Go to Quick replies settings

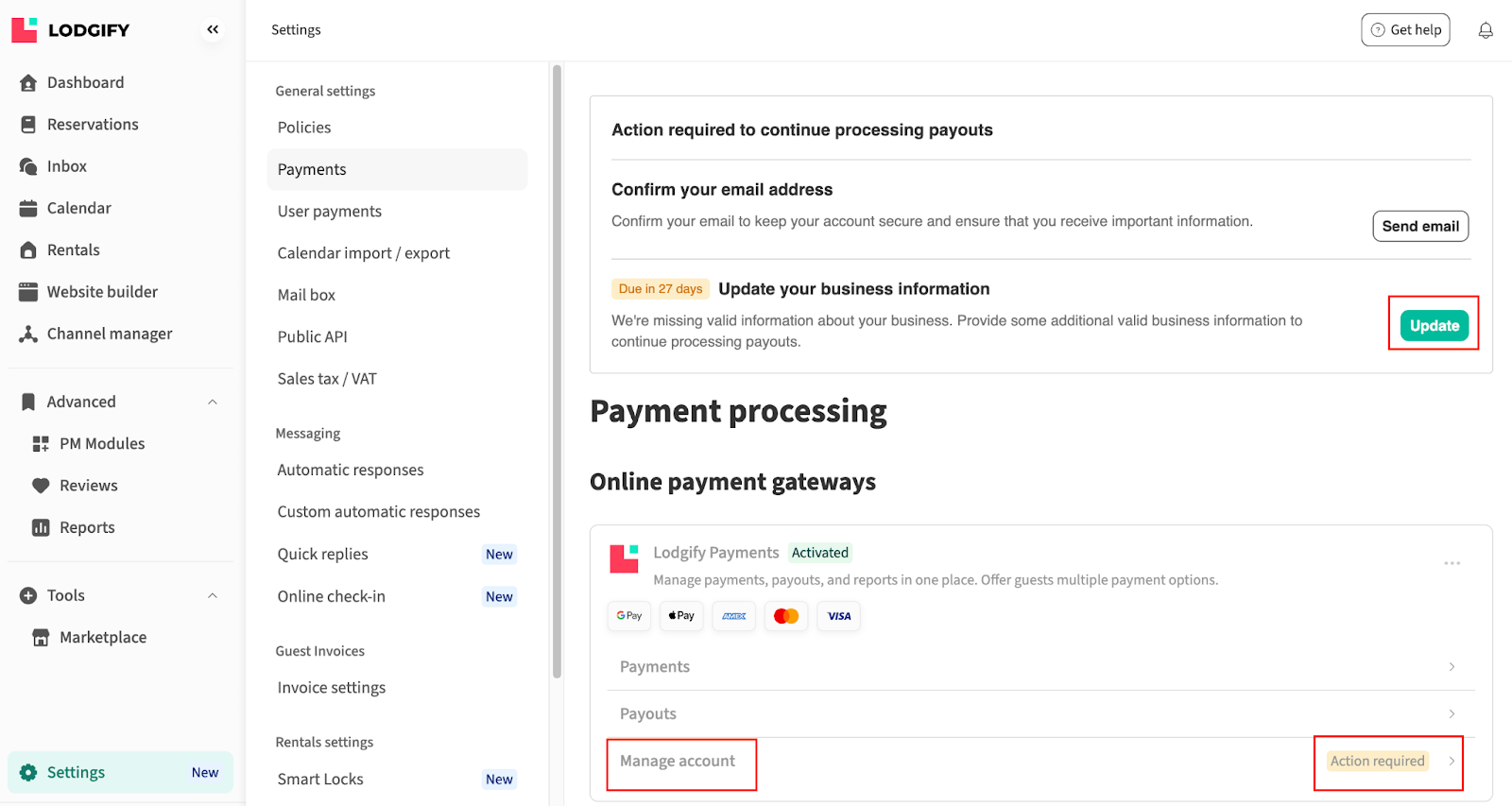click(322, 555)
